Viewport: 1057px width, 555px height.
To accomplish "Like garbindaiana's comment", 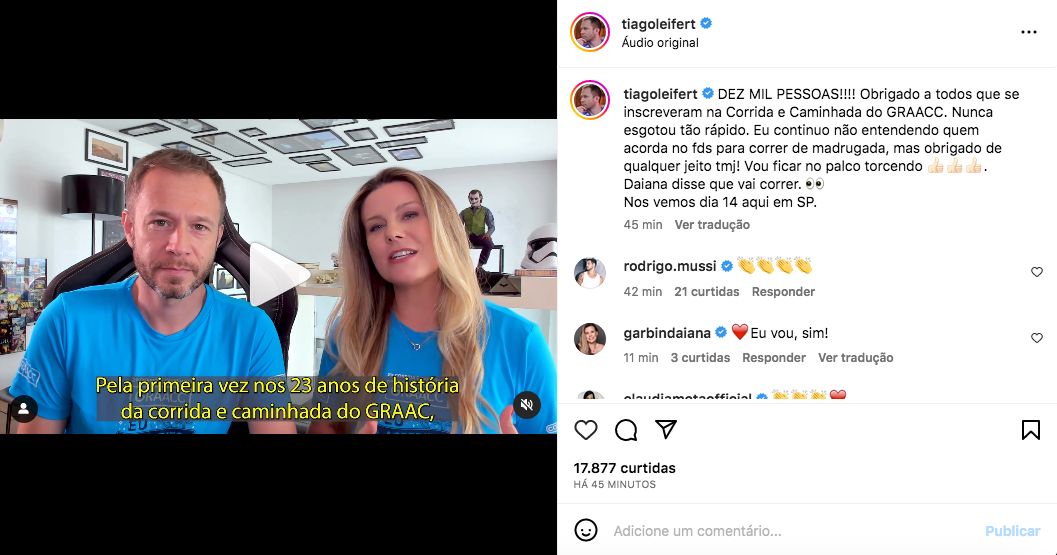I will [1037, 338].
